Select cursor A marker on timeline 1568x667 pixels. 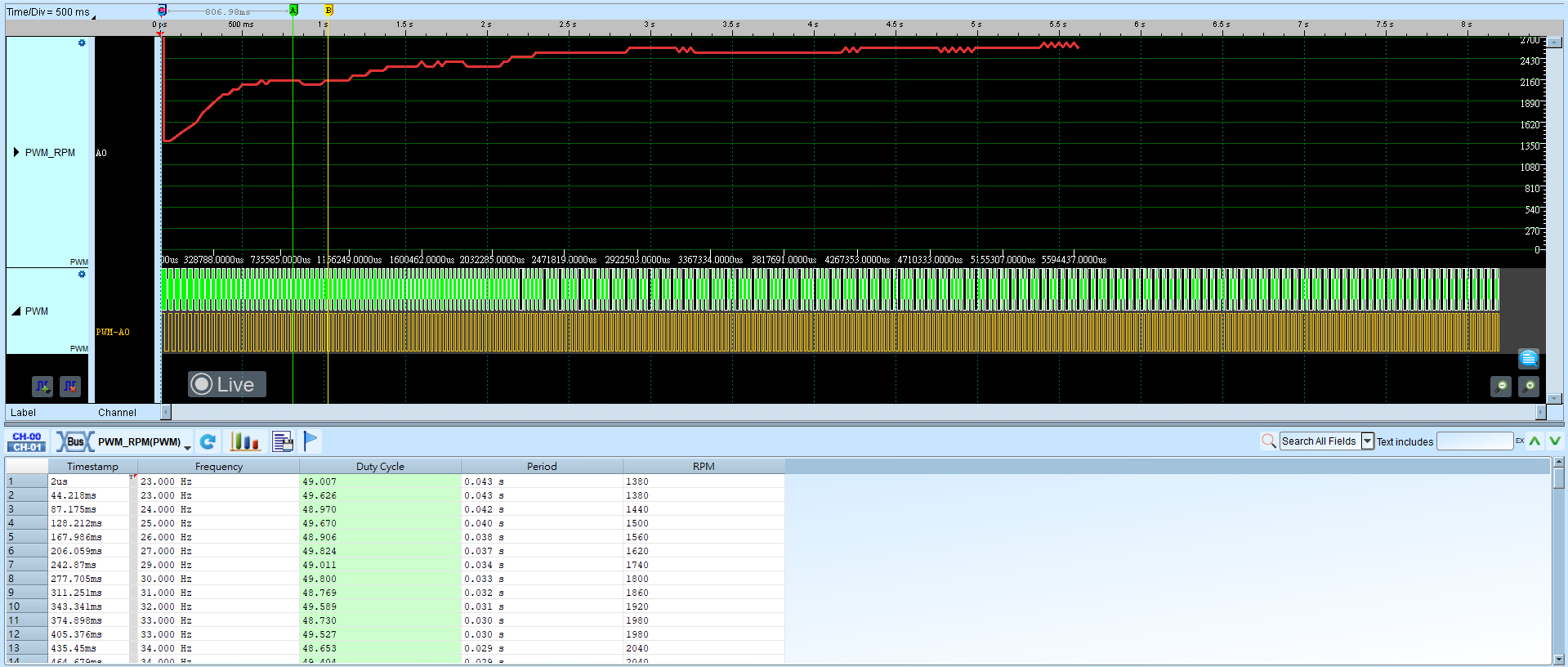[293, 10]
